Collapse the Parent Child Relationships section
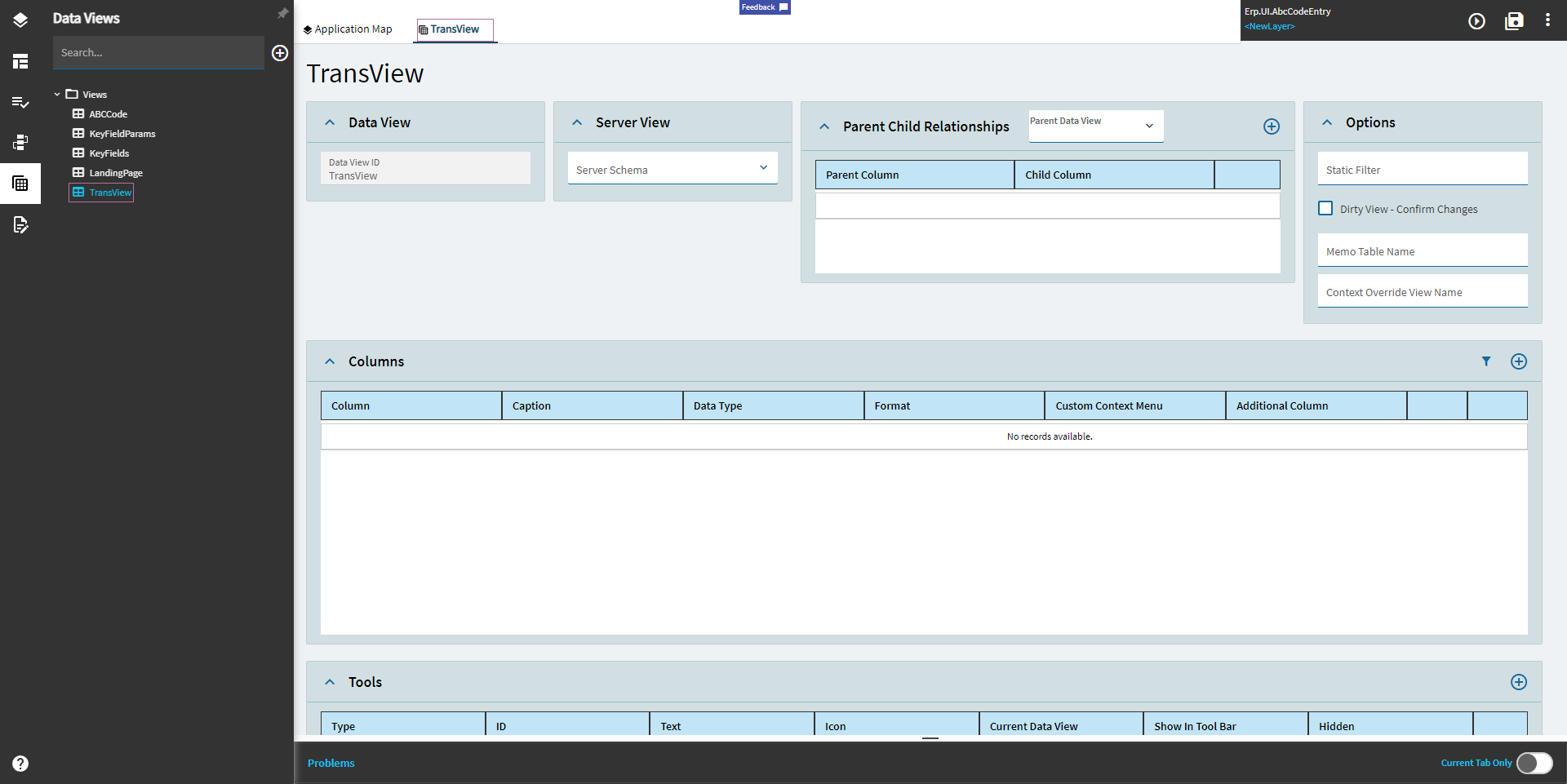 point(824,126)
